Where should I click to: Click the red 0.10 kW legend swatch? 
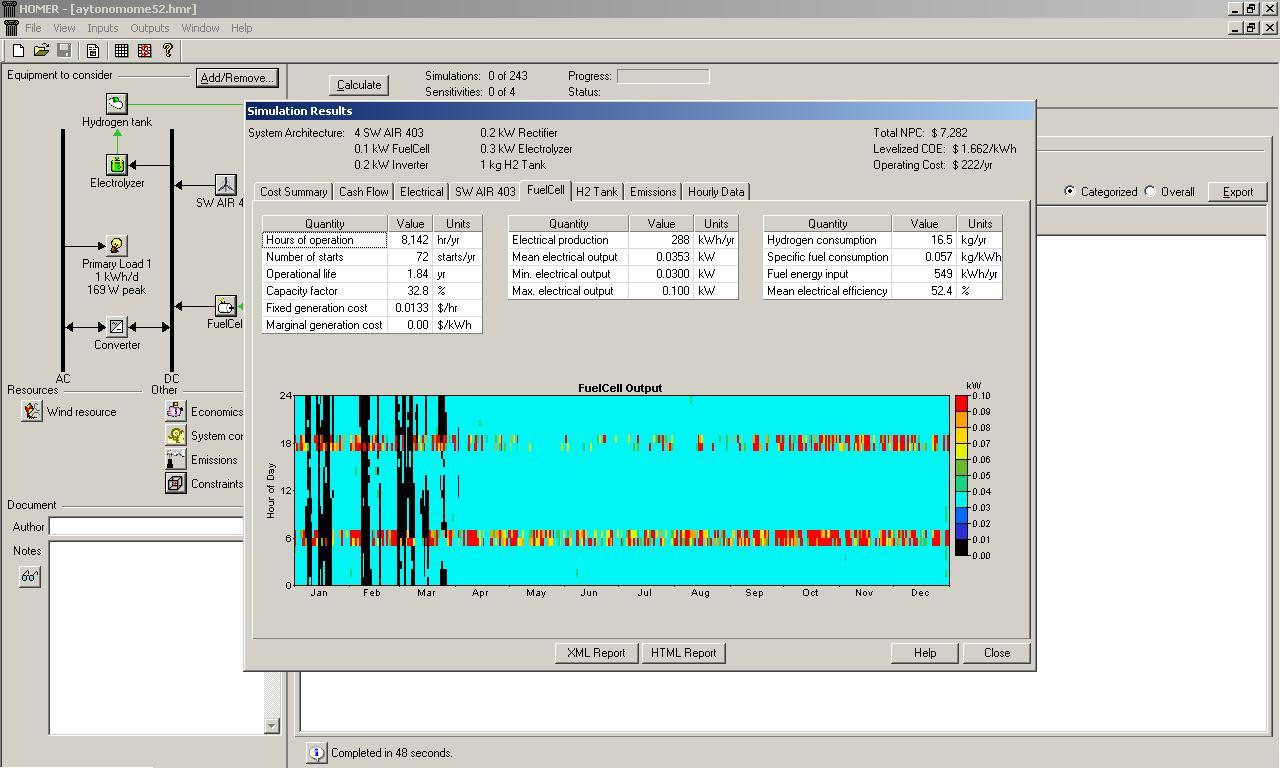961,402
